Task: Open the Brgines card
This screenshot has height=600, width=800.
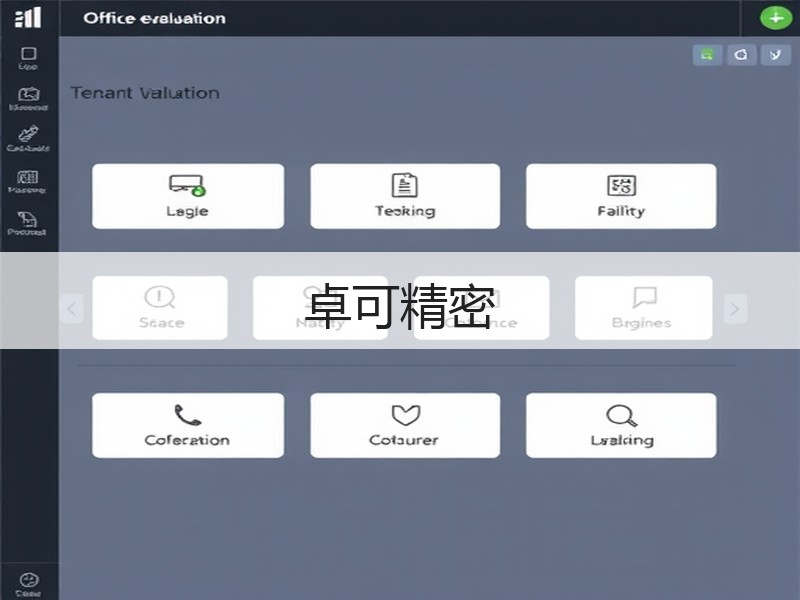Action: (x=643, y=308)
